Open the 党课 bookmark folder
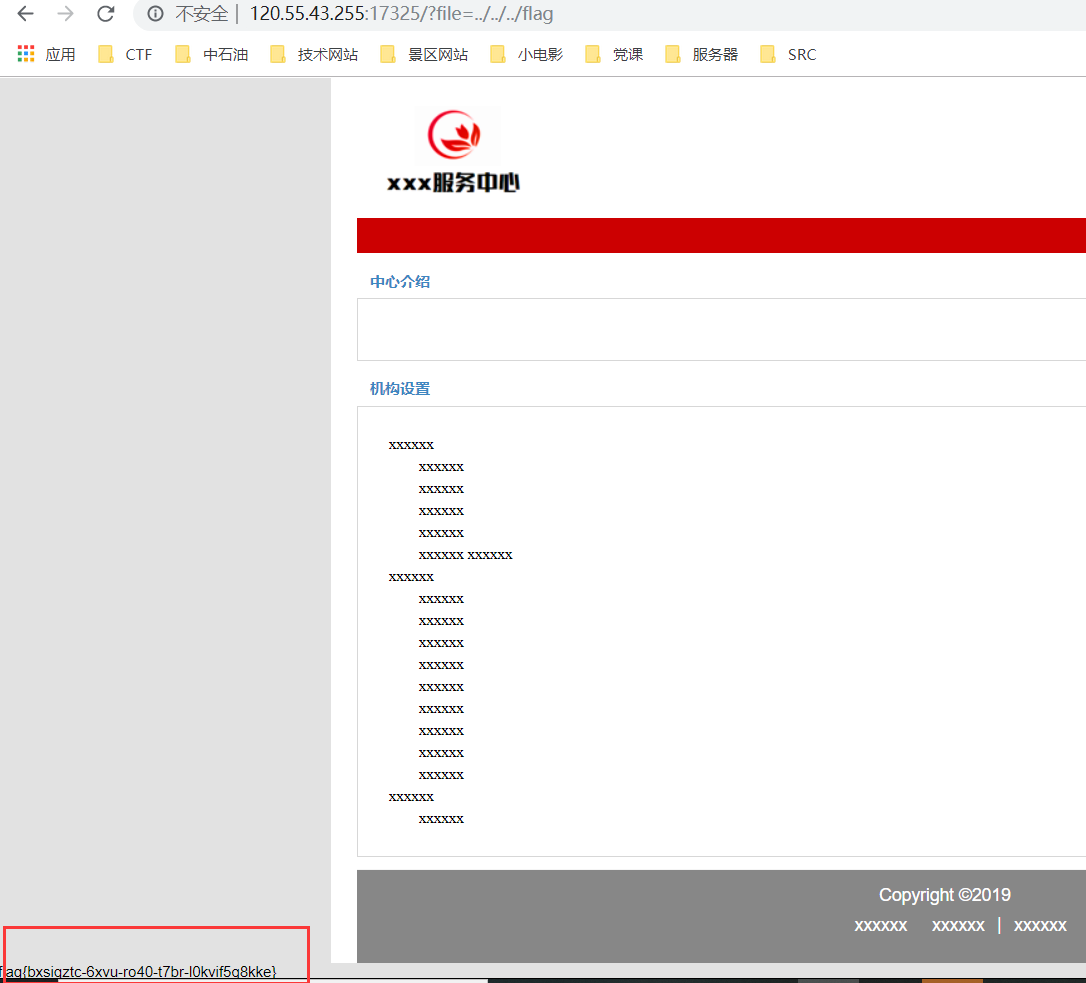The width and height of the screenshot is (1086, 983). (x=614, y=54)
